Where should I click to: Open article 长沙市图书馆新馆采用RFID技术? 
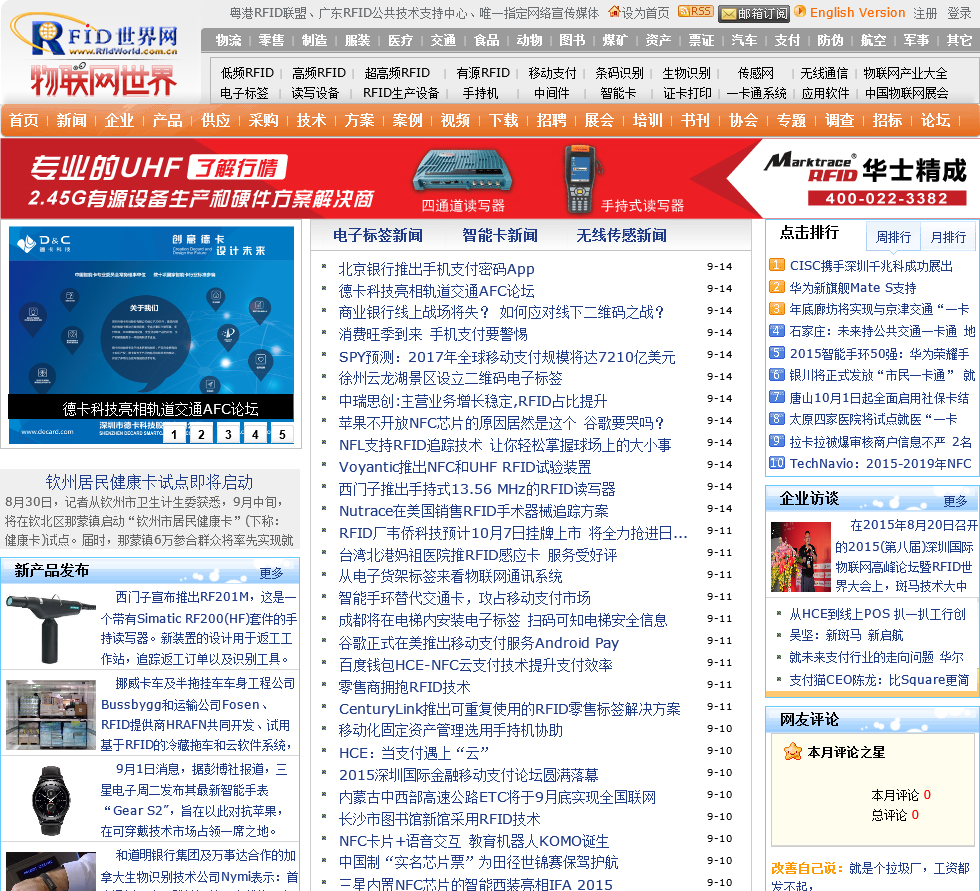pyautogui.click(x=439, y=819)
